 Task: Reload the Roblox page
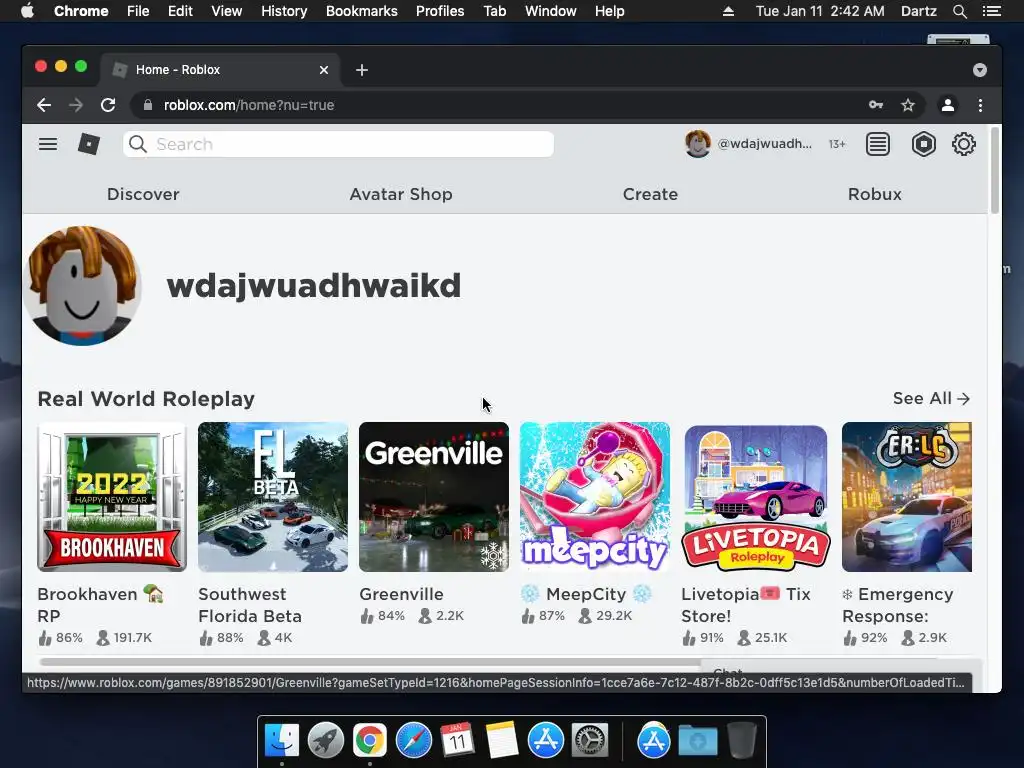click(108, 105)
